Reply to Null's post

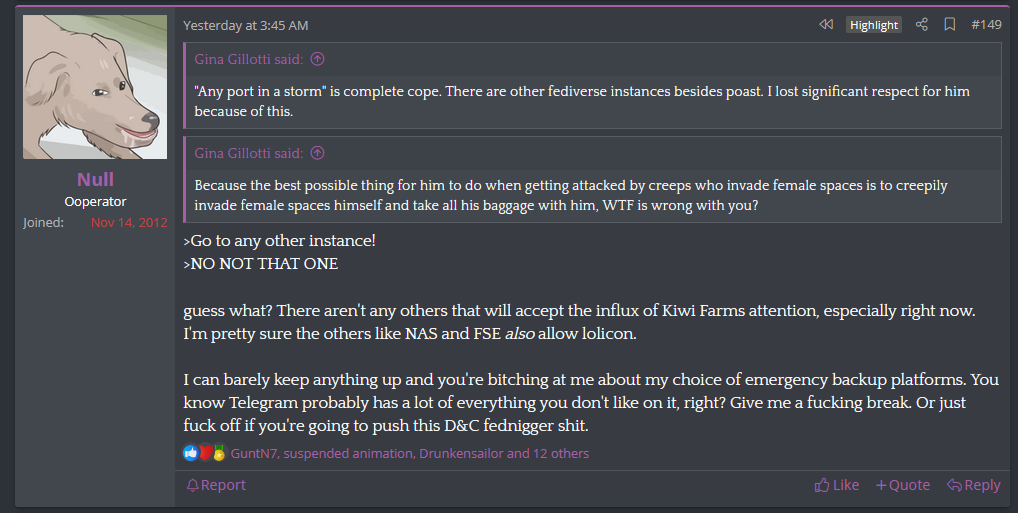pyautogui.click(x=973, y=485)
